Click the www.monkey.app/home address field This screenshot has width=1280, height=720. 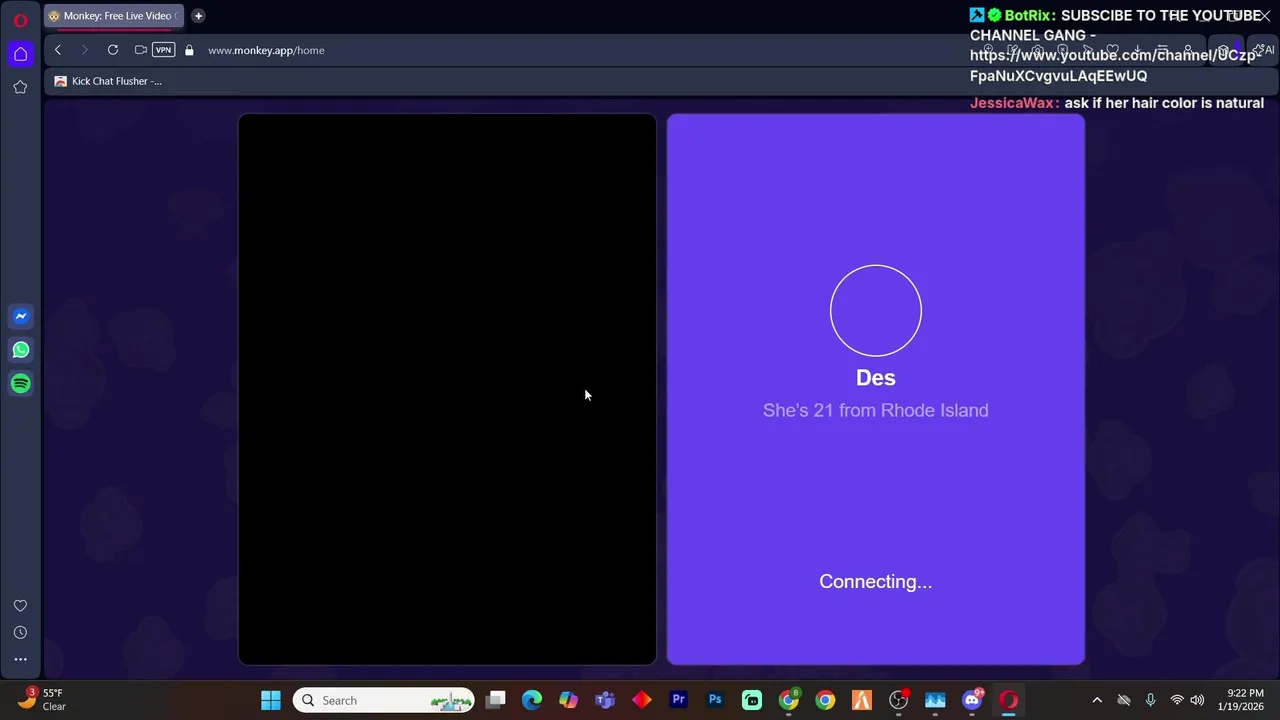(266, 50)
